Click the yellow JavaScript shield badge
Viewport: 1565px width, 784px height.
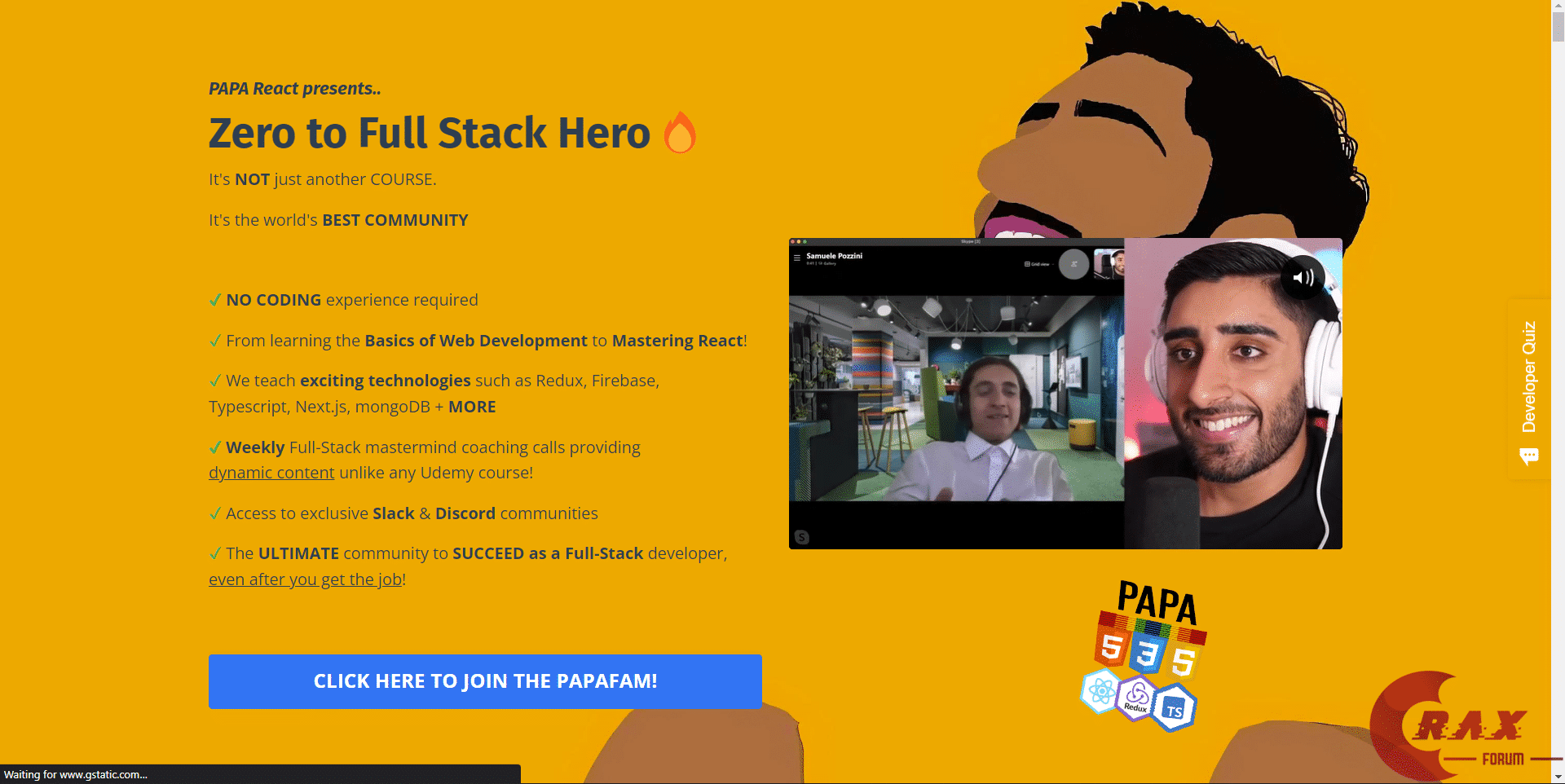tap(1184, 661)
